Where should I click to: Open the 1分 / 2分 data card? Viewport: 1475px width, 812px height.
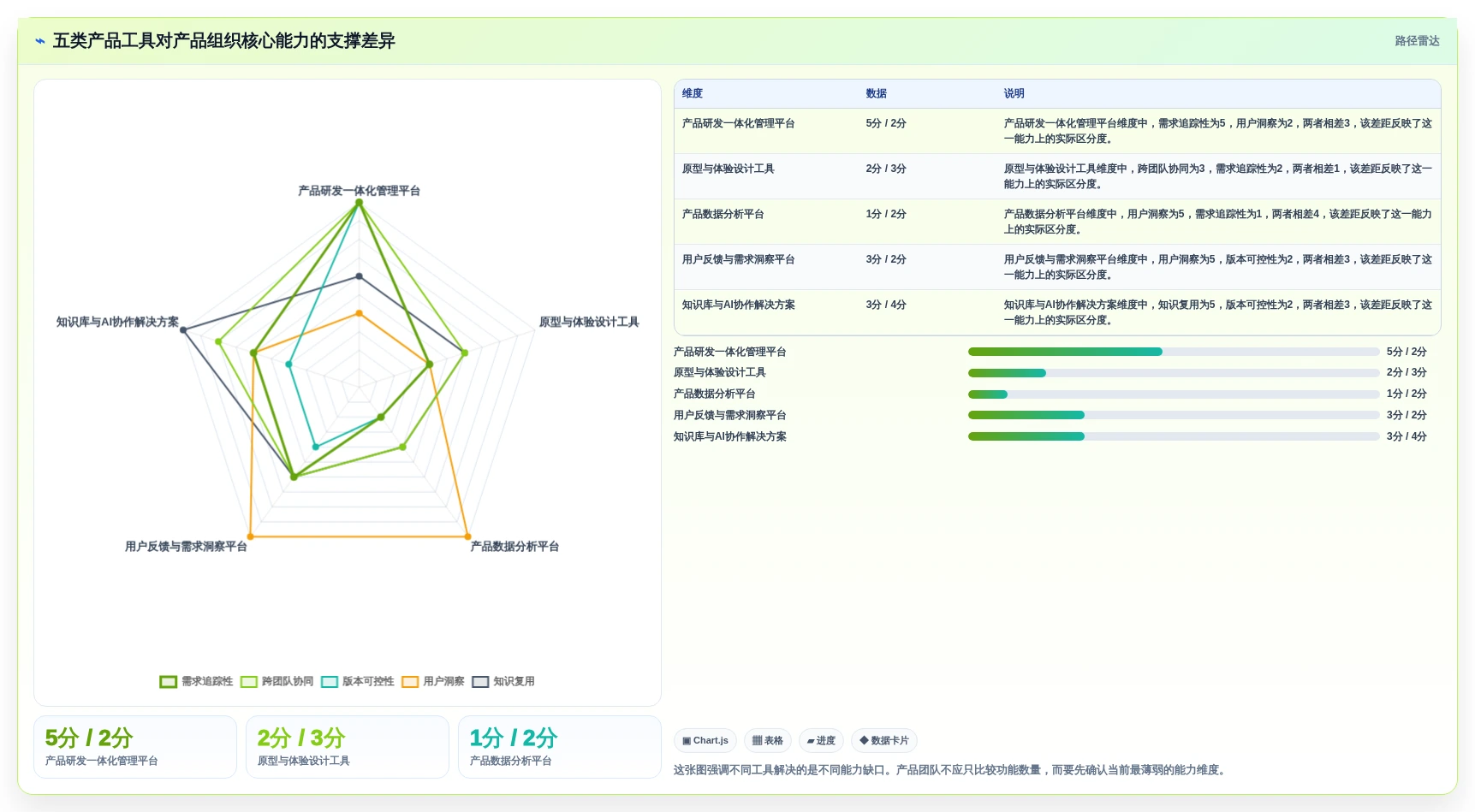point(560,747)
